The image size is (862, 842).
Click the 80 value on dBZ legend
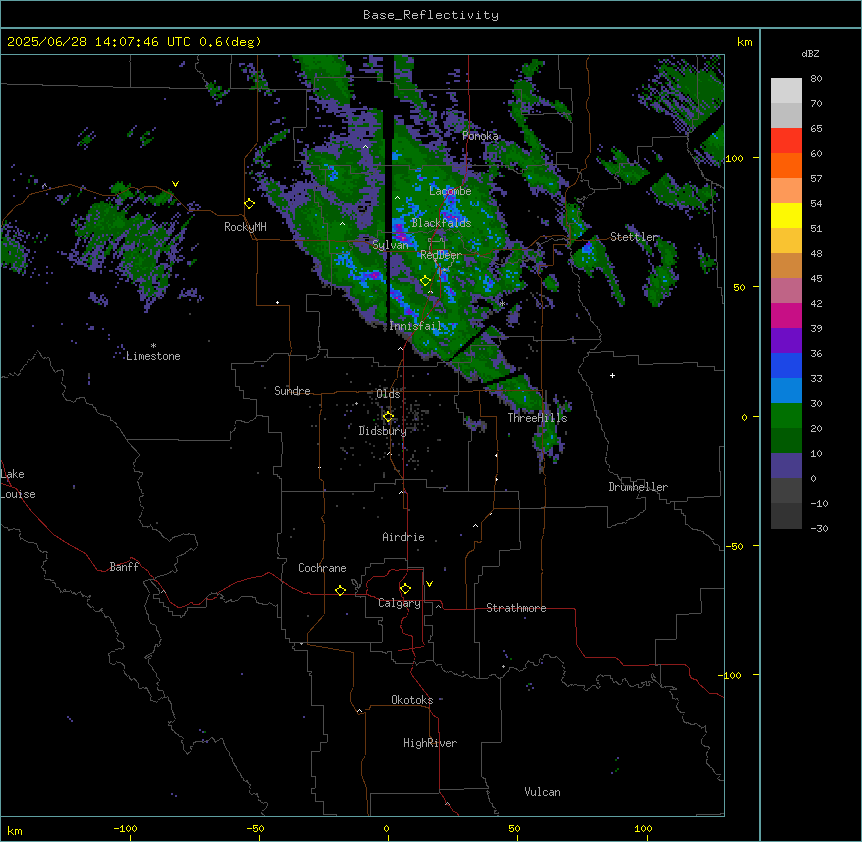coord(816,79)
